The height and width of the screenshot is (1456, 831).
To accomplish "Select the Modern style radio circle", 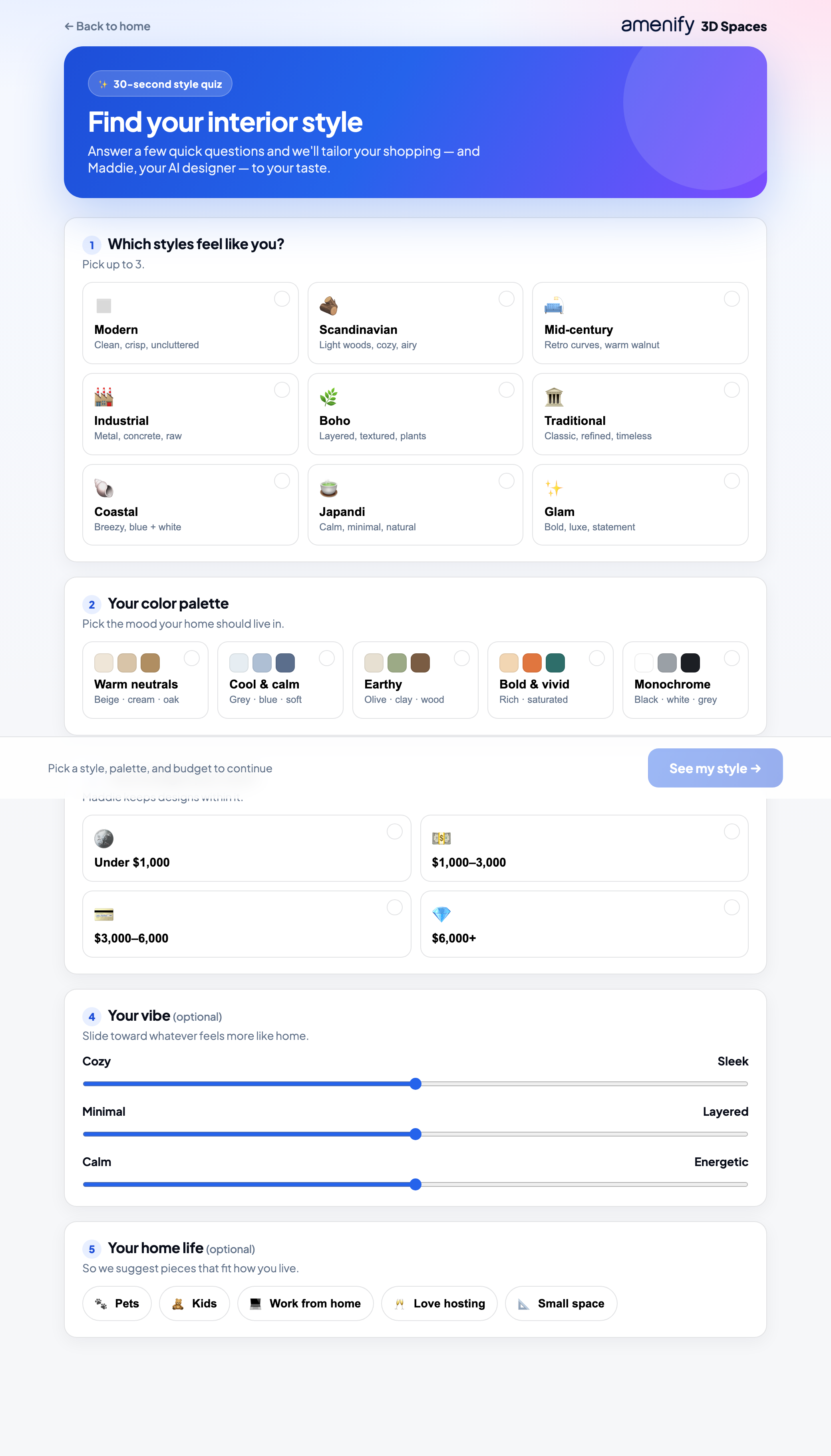I will coord(282,299).
